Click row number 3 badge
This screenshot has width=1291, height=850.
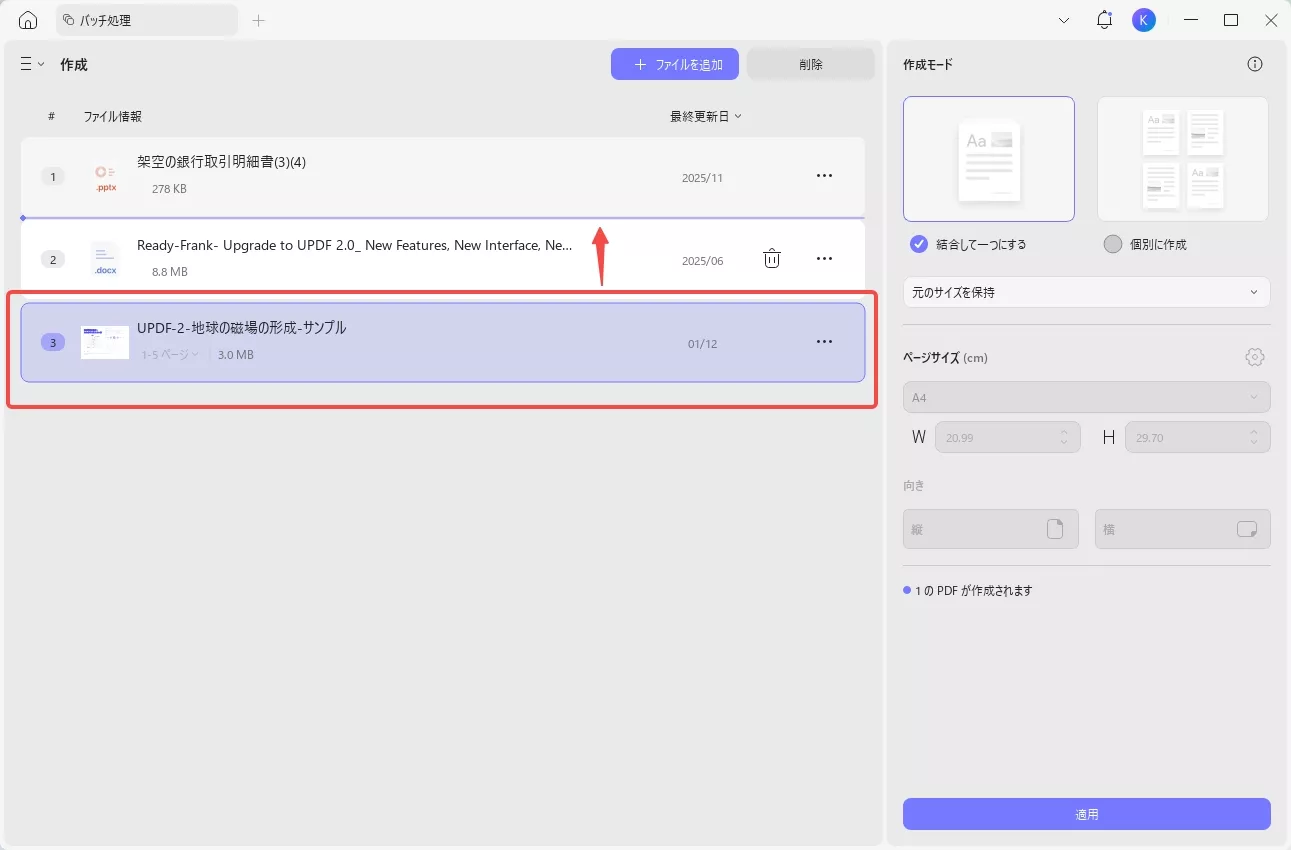53,342
